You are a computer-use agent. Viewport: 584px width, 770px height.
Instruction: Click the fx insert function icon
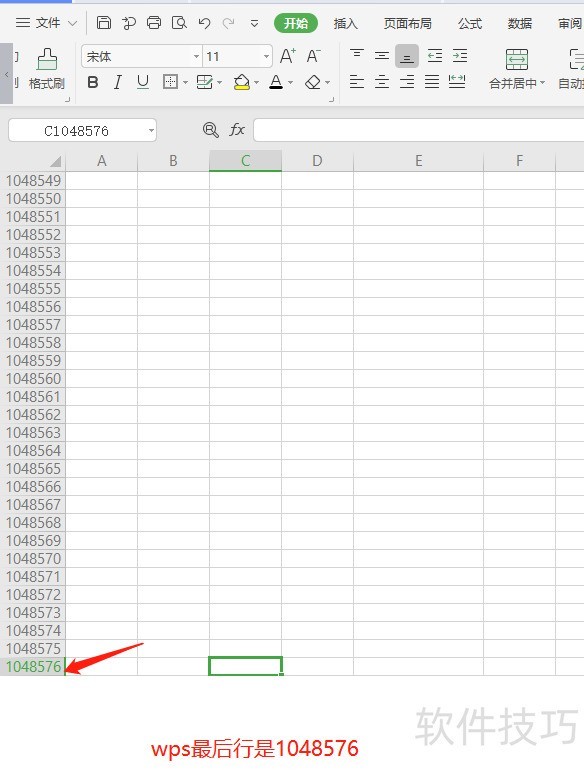point(237,130)
